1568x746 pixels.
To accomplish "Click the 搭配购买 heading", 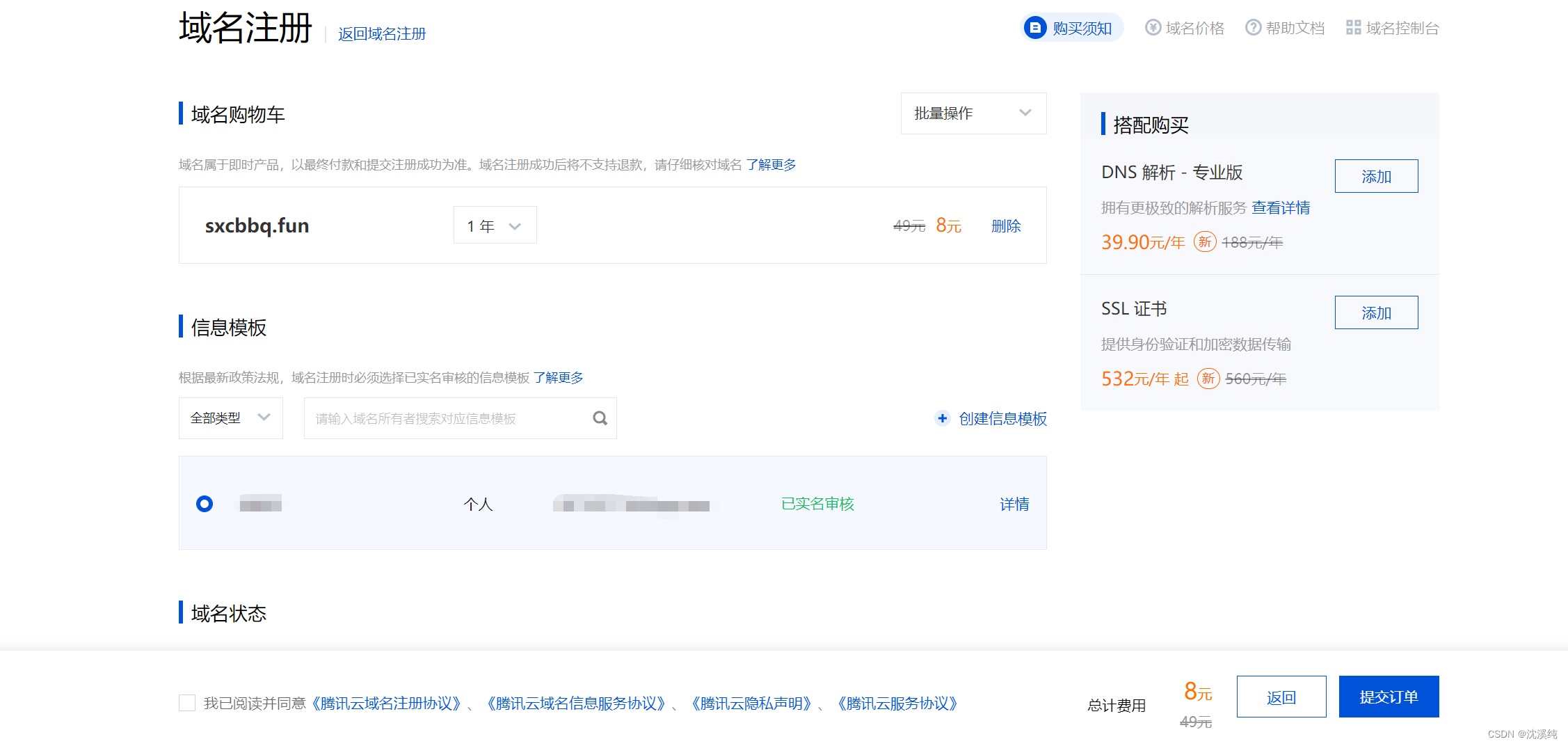I will tap(1151, 125).
